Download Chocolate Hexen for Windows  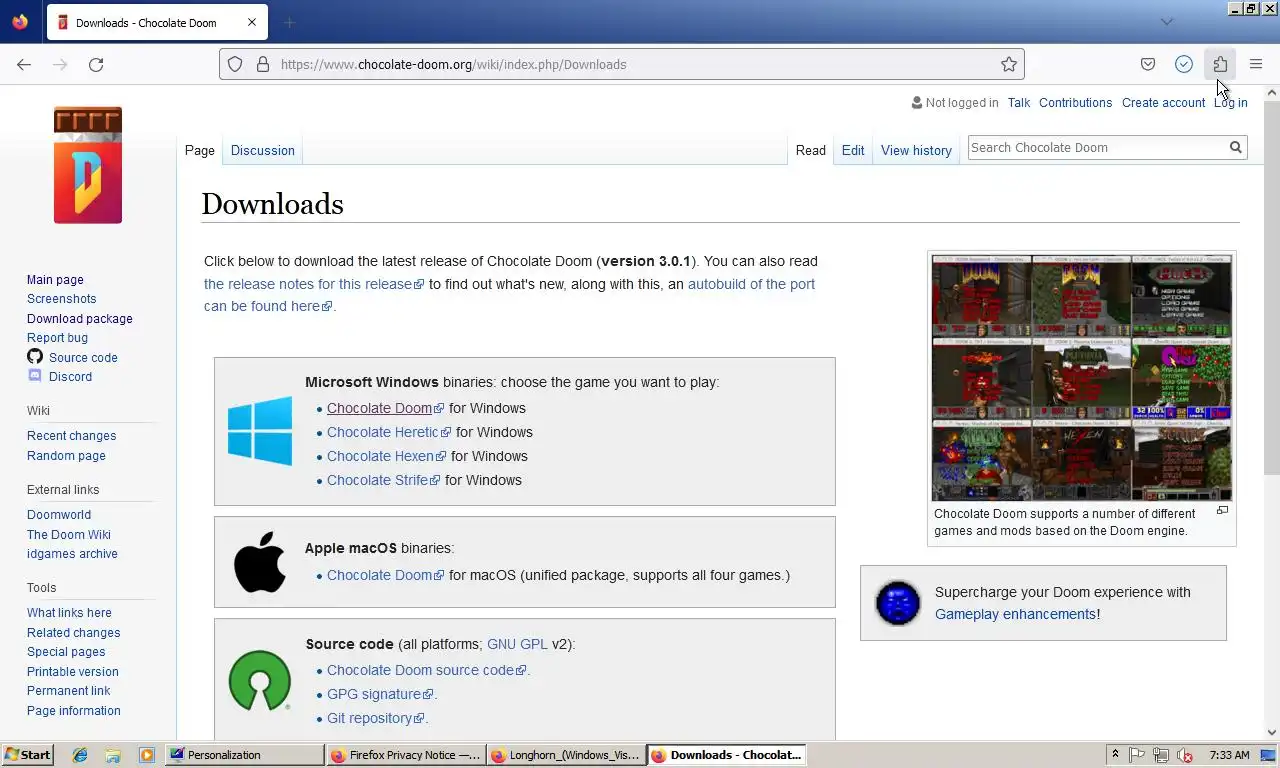pyautogui.click(x=387, y=456)
